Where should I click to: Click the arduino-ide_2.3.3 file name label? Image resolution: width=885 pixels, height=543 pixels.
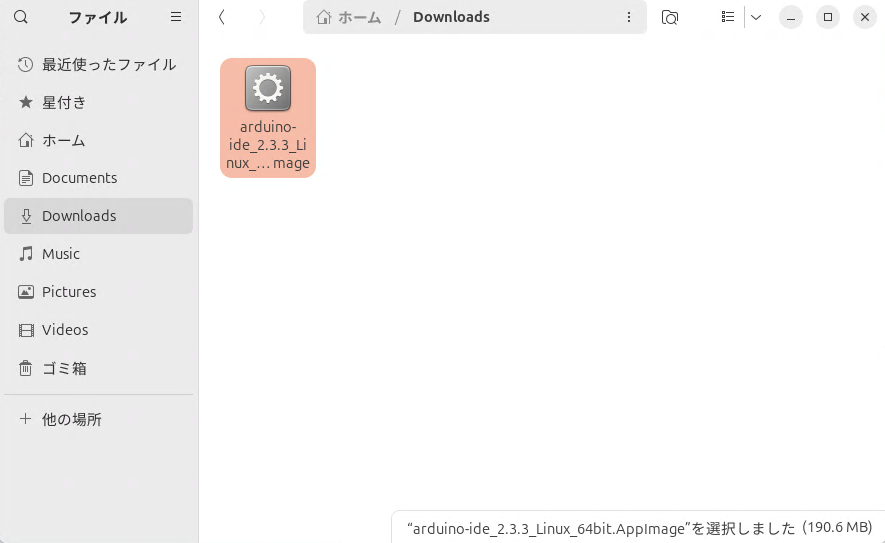(268, 144)
